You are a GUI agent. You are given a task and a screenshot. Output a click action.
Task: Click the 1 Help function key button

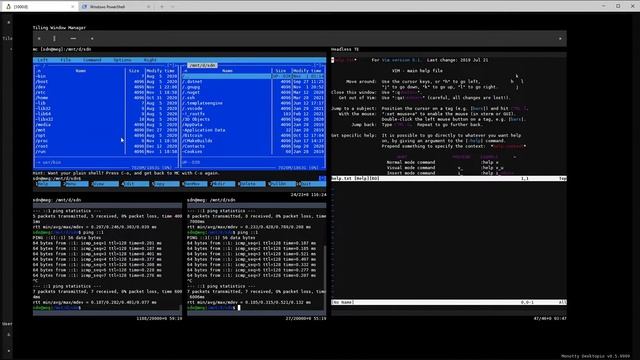pyautogui.click(x=48, y=184)
